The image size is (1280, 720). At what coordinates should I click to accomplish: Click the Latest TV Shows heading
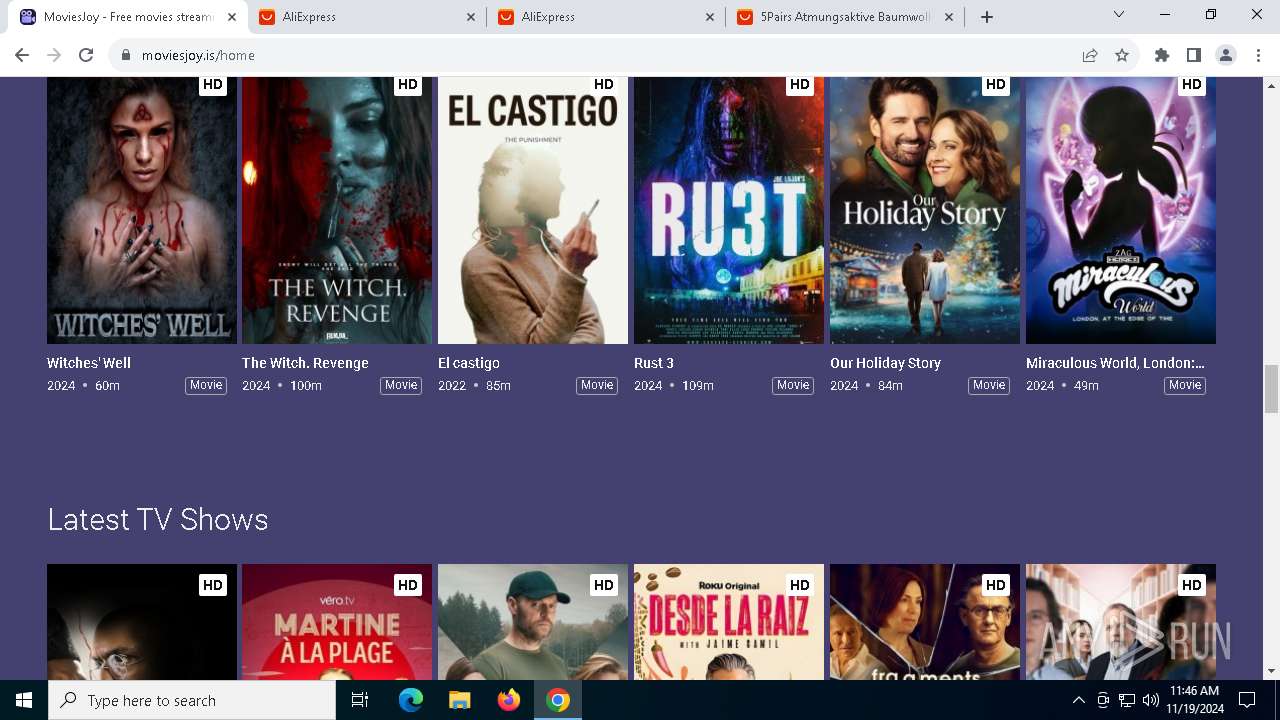158,519
